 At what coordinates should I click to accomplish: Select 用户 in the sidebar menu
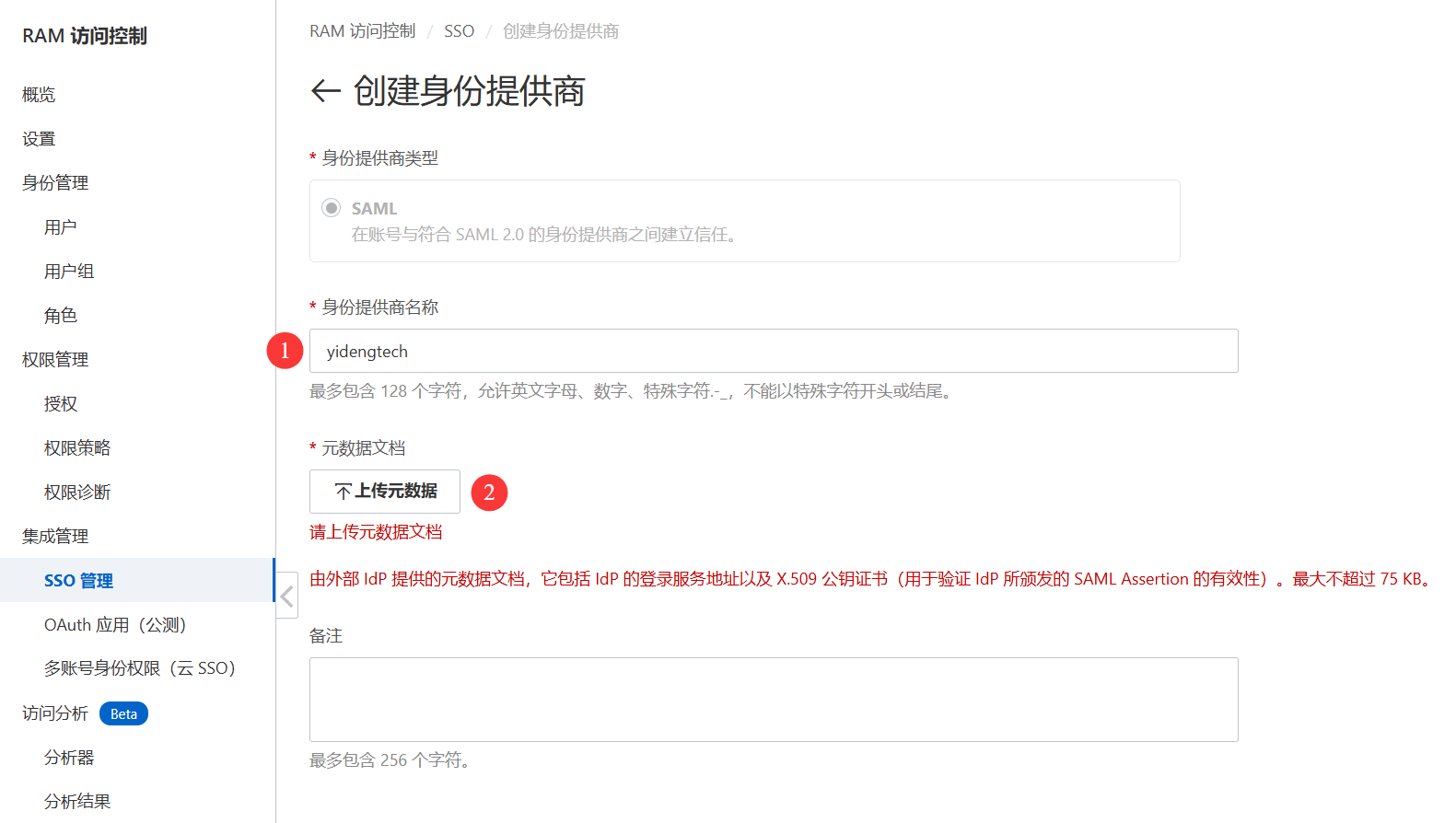click(61, 227)
